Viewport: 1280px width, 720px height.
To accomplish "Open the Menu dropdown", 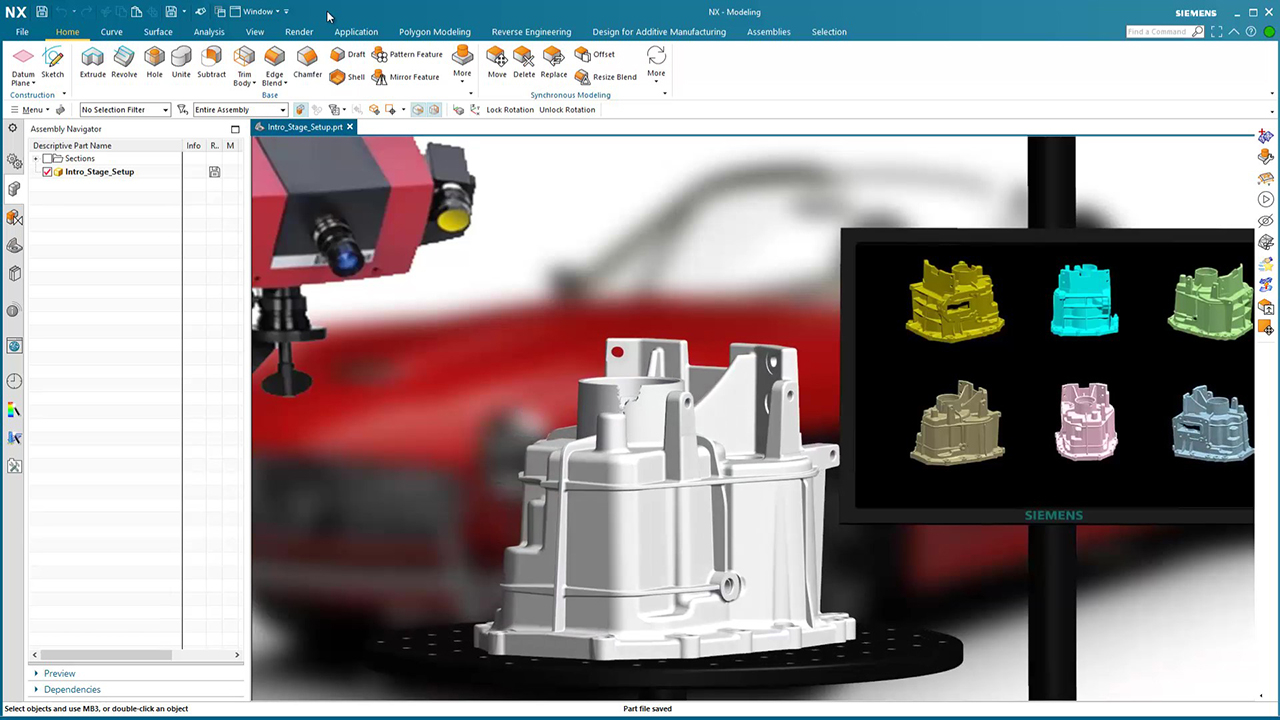I will click(x=30, y=110).
